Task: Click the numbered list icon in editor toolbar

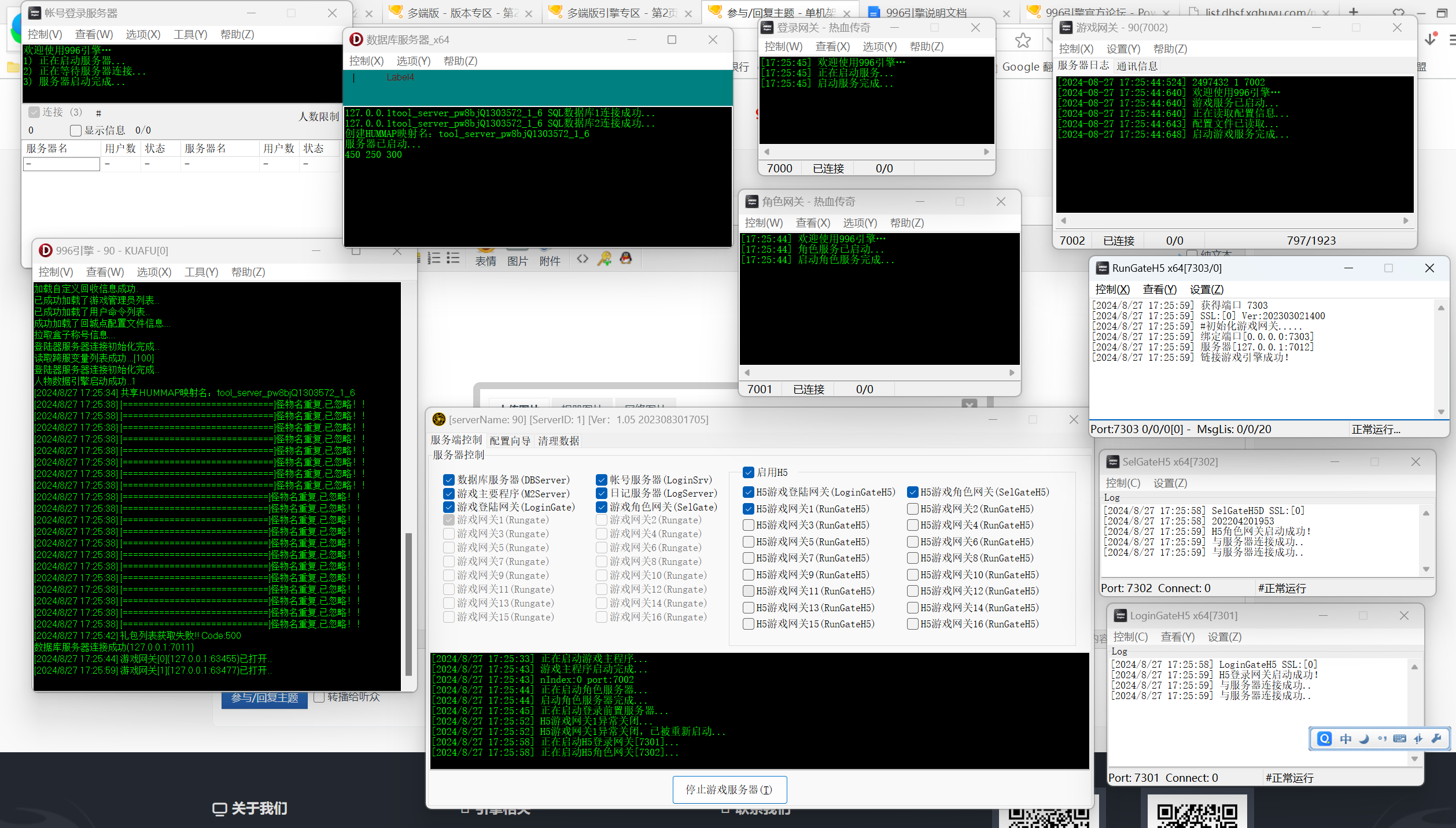Action: pyautogui.click(x=434, y=258)
